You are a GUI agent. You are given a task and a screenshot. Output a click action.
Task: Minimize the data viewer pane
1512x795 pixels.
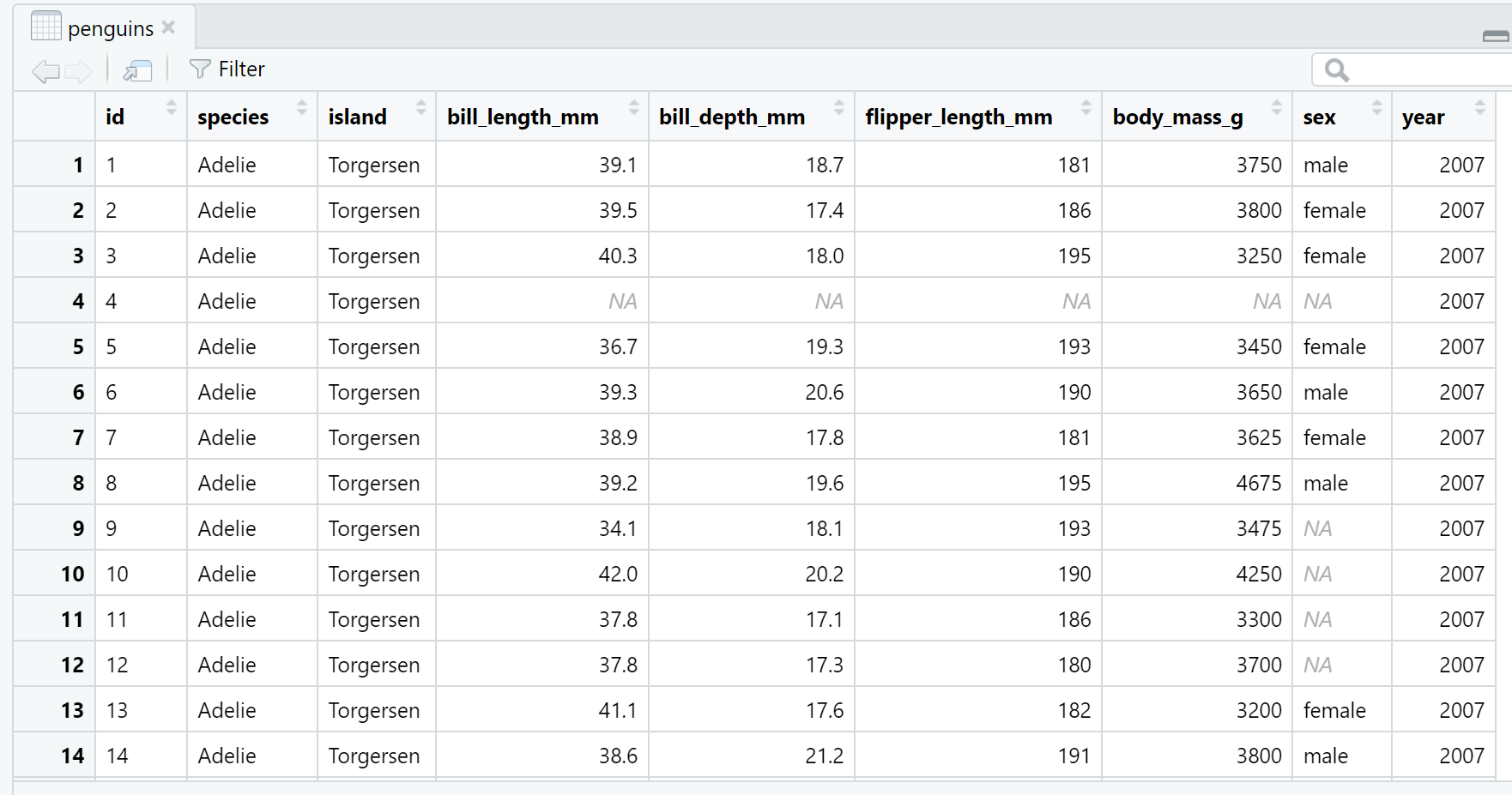click(x=1495, y=36)
